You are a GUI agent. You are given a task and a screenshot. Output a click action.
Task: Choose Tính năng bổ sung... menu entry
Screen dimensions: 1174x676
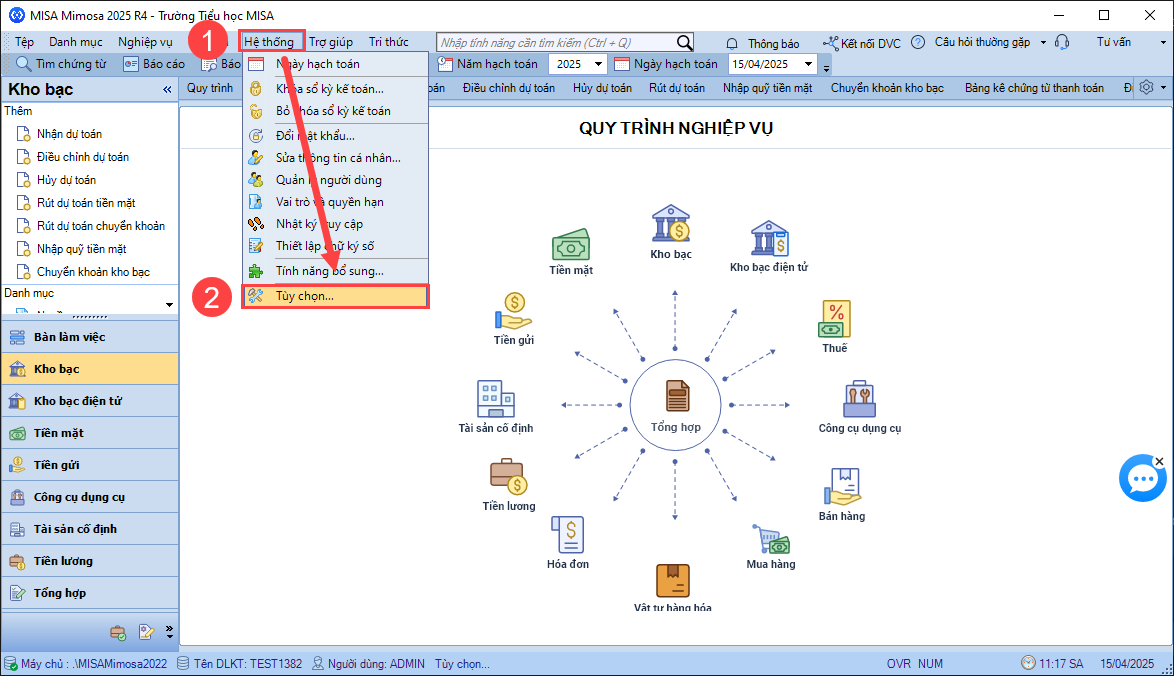(x=335, y=271)
